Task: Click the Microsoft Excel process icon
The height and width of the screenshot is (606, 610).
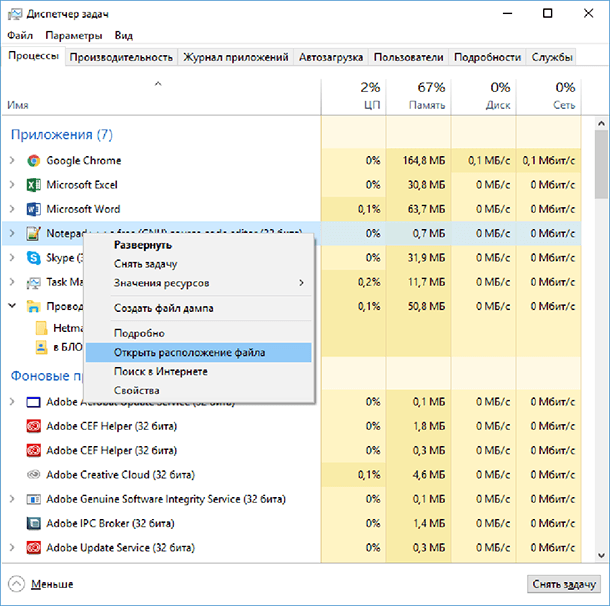Action: click(33, 185)
